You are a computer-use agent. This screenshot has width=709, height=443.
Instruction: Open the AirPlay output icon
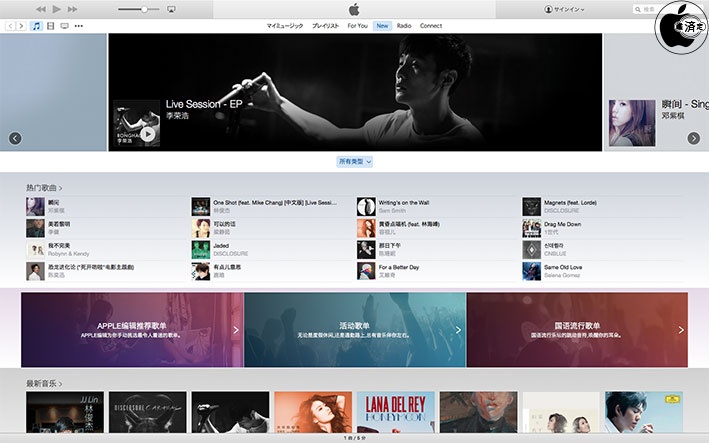point(171,9)
